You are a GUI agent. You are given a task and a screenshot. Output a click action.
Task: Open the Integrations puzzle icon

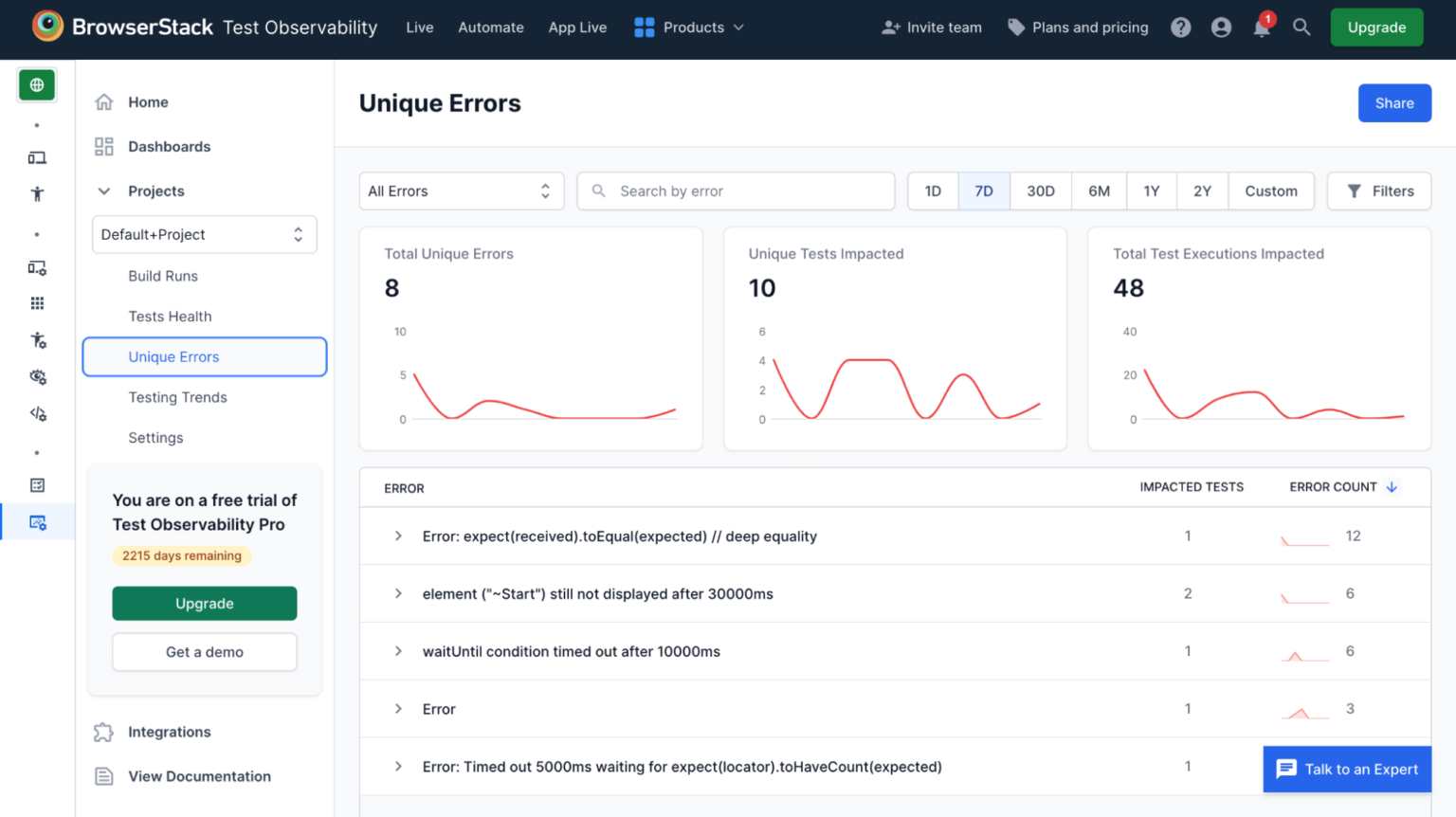click(x=104, y=732)
